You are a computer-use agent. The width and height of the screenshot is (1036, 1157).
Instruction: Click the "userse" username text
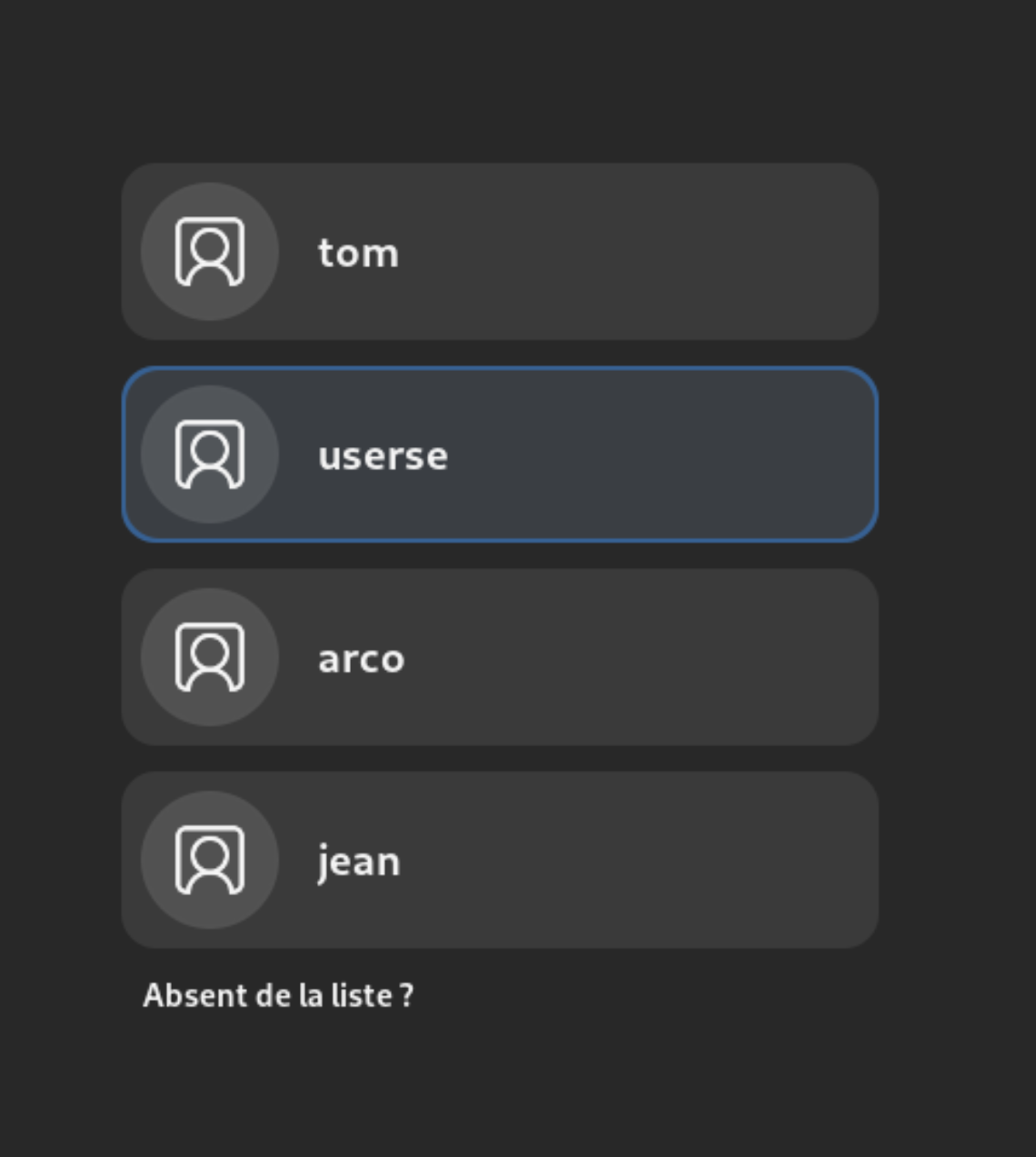(383, 456)
